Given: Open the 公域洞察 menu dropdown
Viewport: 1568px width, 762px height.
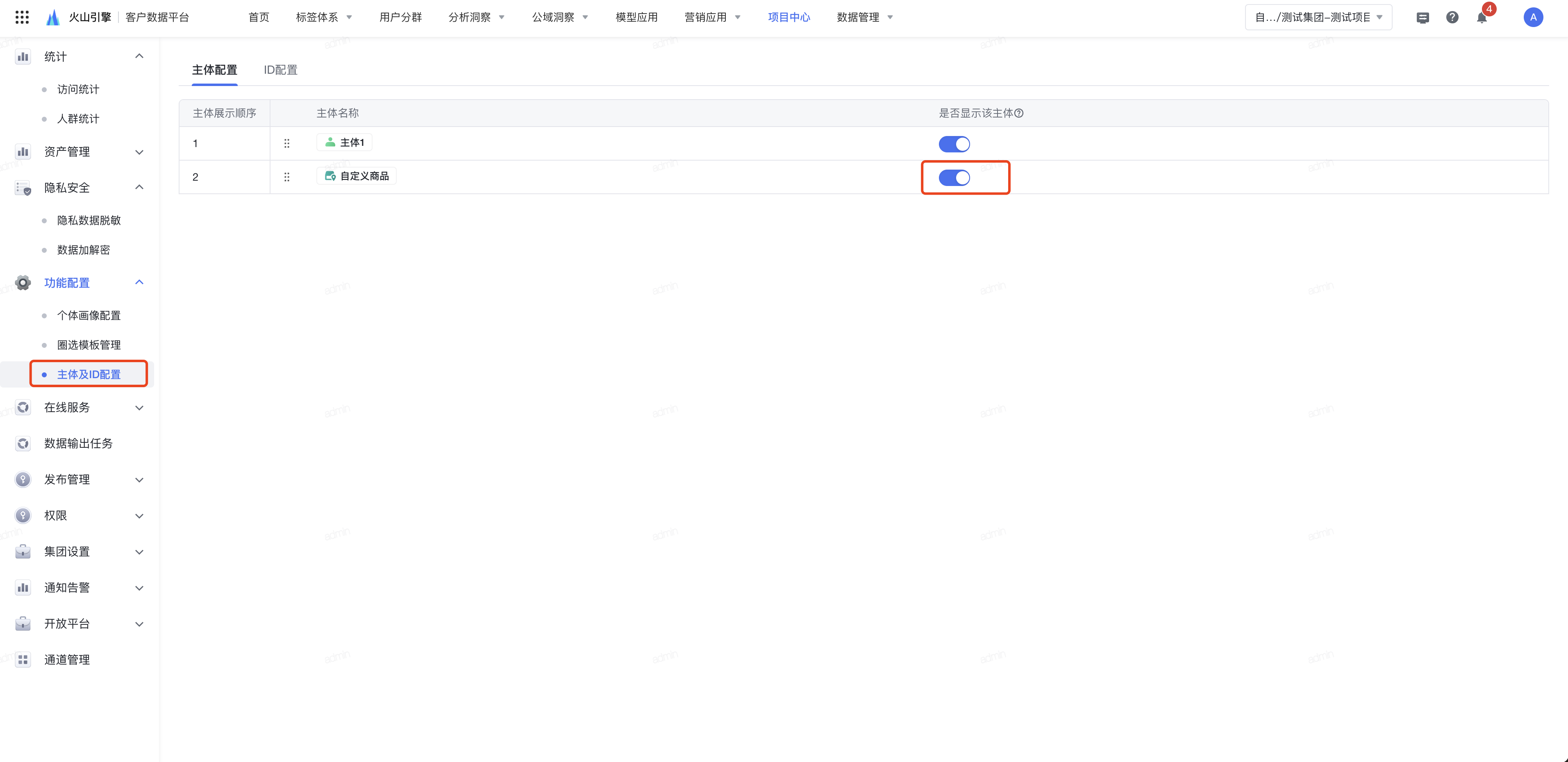Looking at the screenshot, I should (560, 17).
